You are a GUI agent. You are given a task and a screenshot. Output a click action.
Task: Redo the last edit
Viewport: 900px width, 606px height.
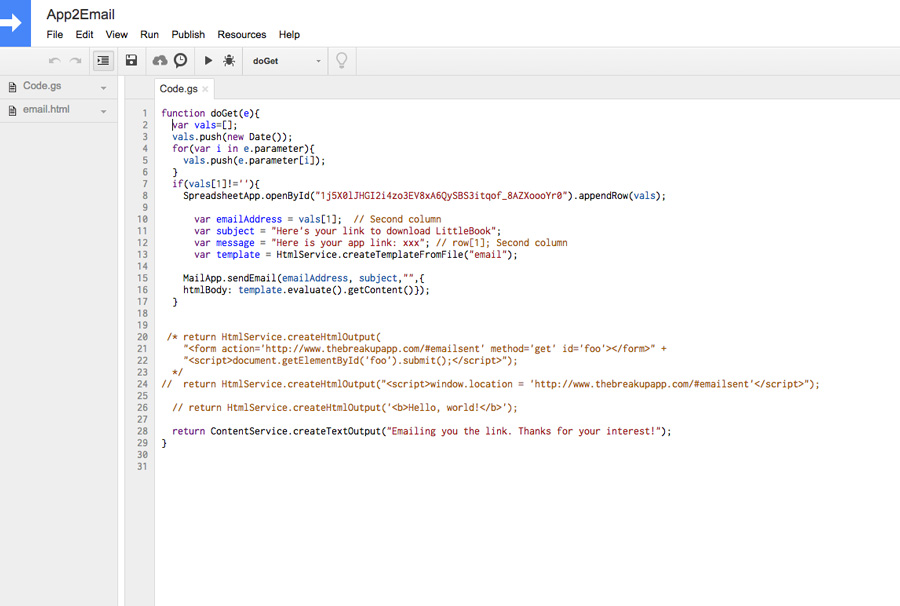tap(75, 60)
